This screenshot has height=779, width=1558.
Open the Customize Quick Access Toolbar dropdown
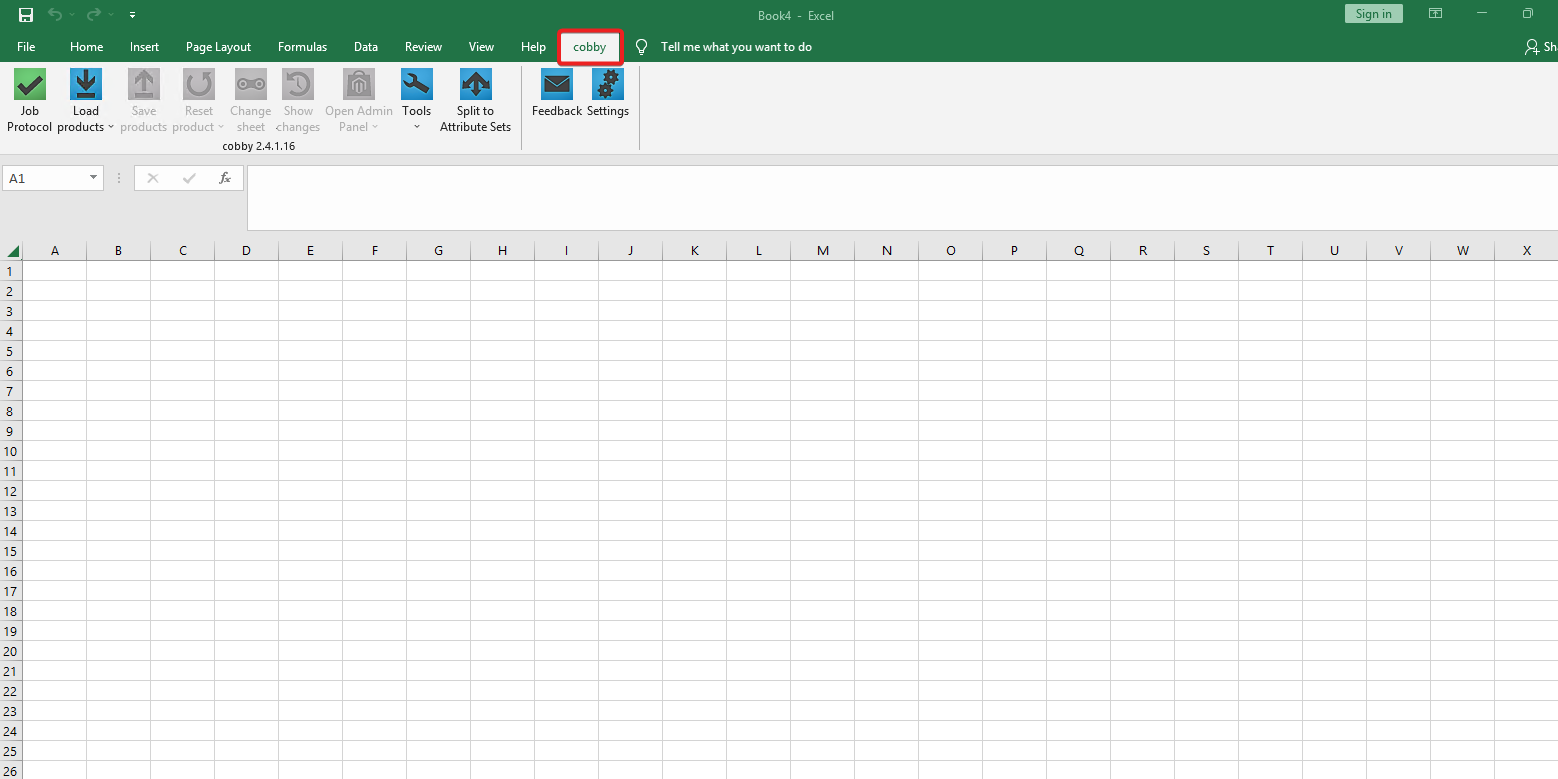(x=132, y=15)
